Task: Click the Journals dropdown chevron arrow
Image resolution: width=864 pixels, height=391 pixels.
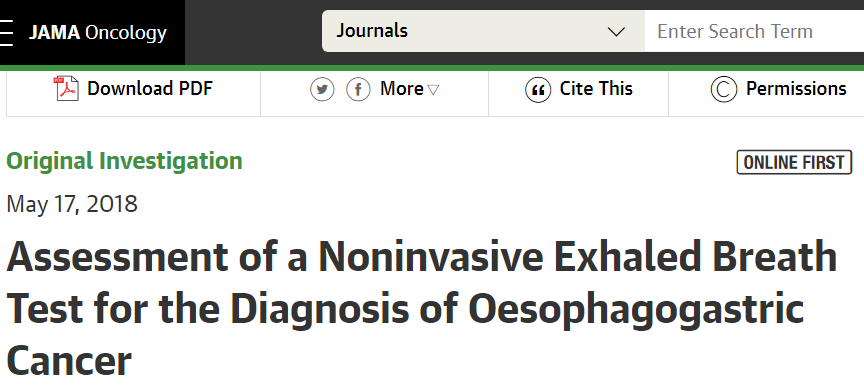Action: pyautogui.click(x=615, y=31)
